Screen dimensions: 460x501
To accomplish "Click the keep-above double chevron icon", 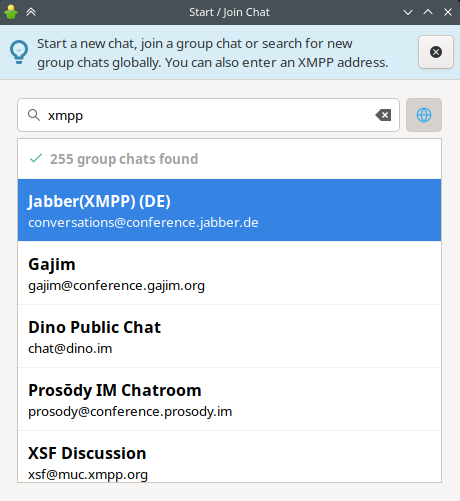I will pos(31,12).
